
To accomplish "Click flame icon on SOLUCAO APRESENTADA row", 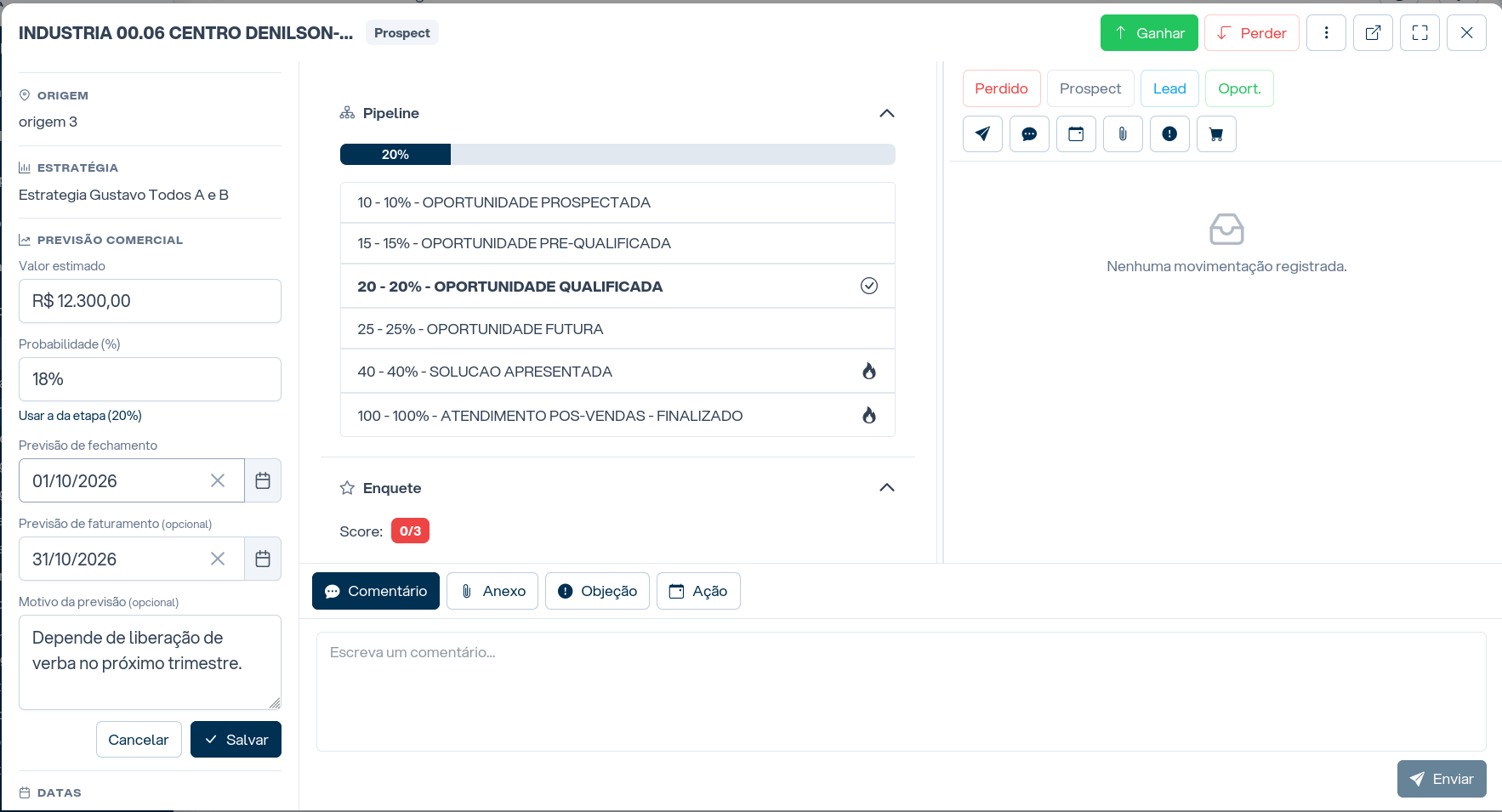I will (x=869, y=372).
